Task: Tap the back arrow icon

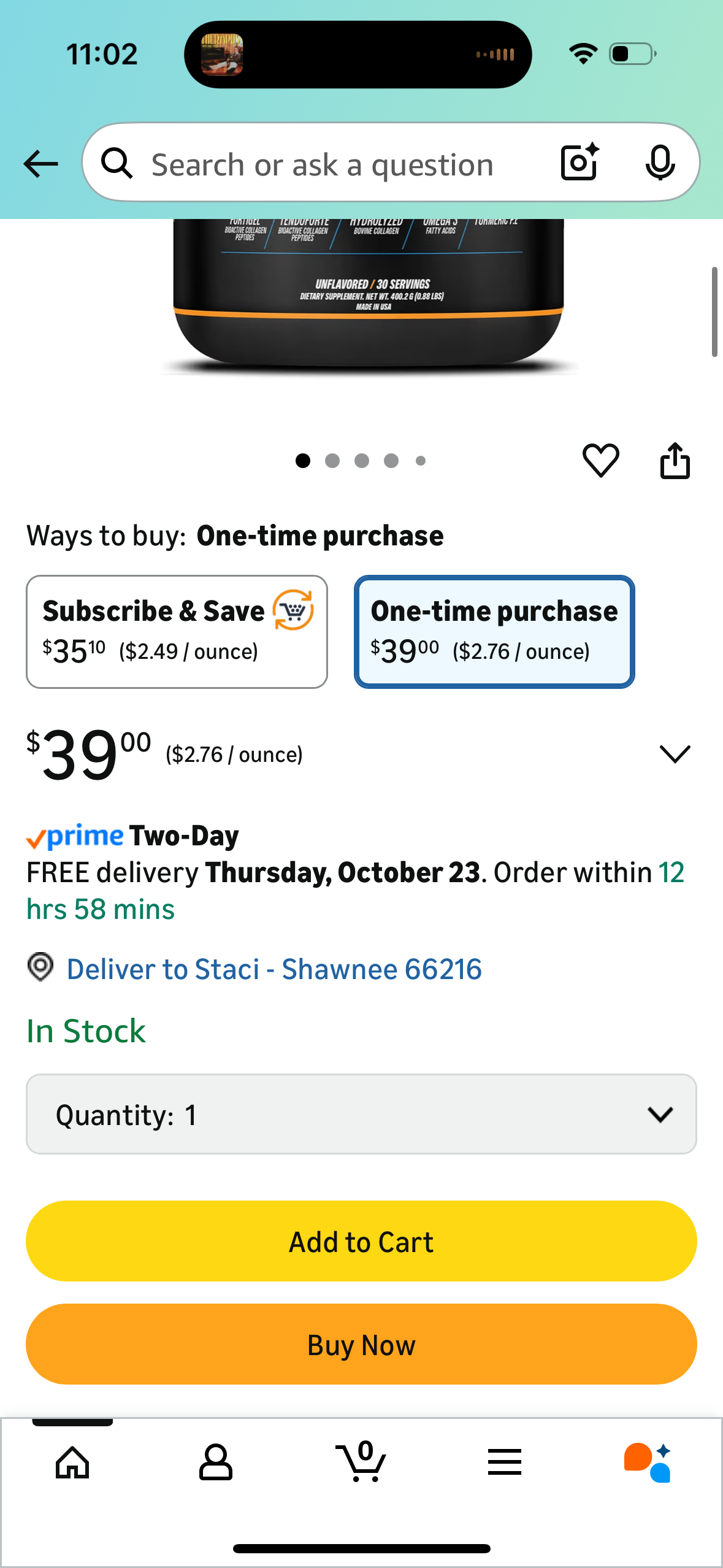Action: [40, 164]
